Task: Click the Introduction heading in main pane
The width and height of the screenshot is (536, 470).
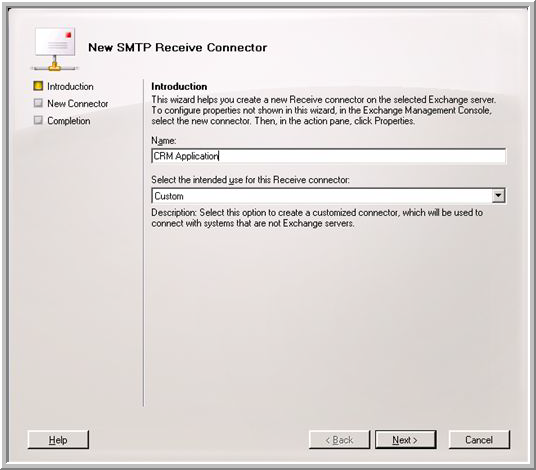Action: click(179, 86)
